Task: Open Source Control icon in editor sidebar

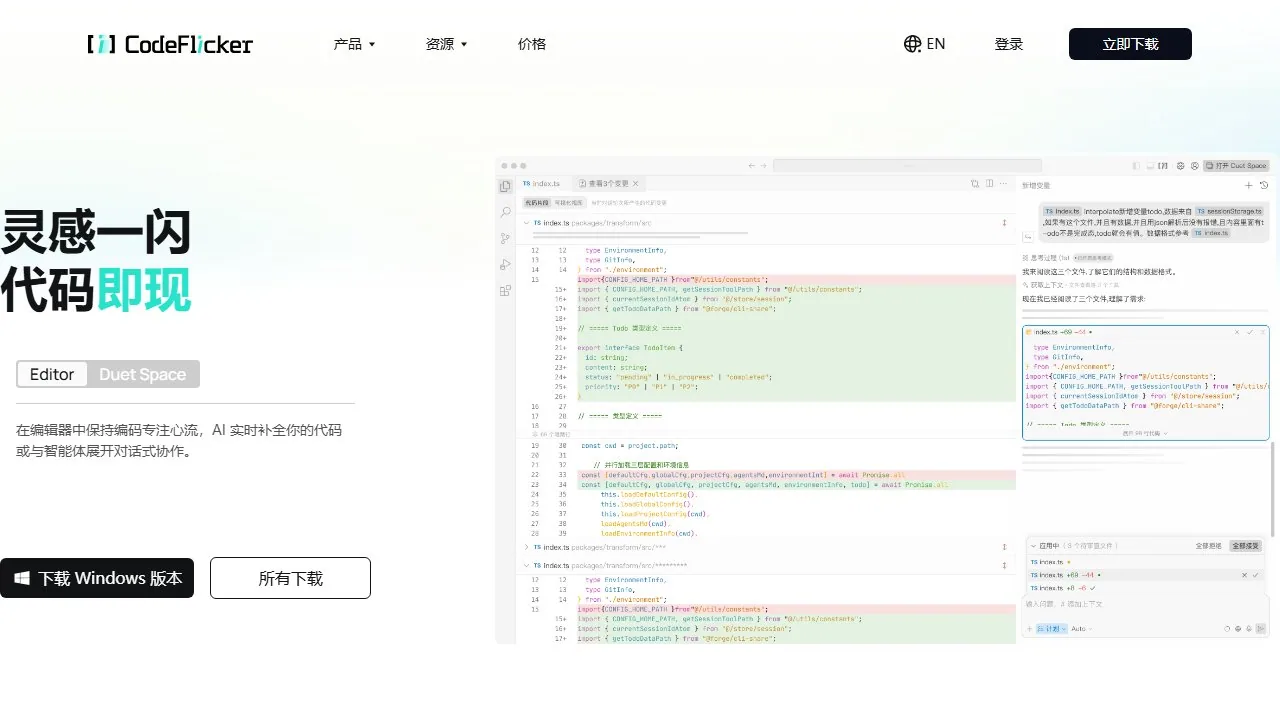Action: tap(505, 238)
